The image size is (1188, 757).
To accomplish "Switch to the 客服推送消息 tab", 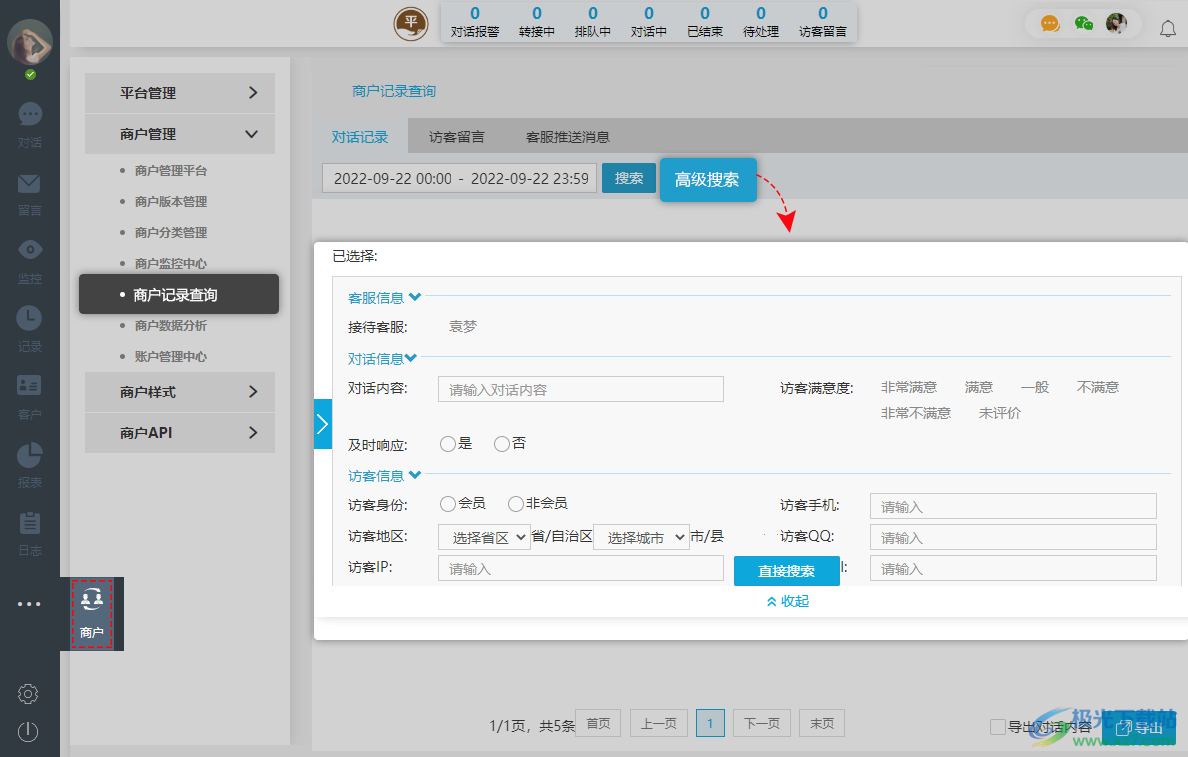I will coord(568,137).
